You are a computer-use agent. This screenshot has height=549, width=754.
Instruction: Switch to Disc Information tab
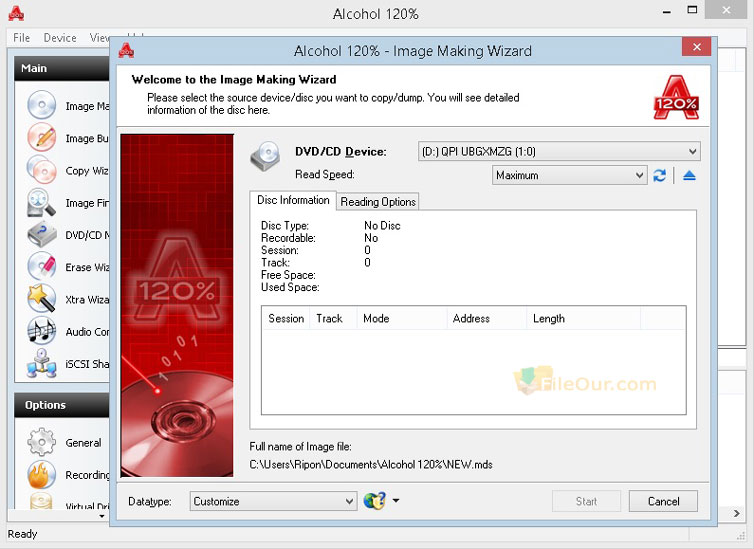[293, 200]
